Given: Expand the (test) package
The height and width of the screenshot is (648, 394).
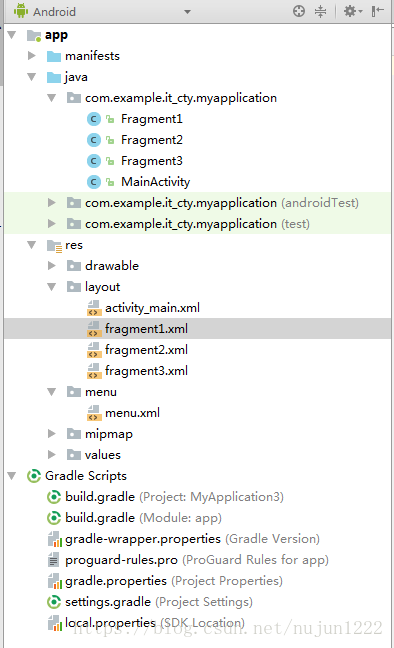Looking at the screenshot, I should [51, 224].
